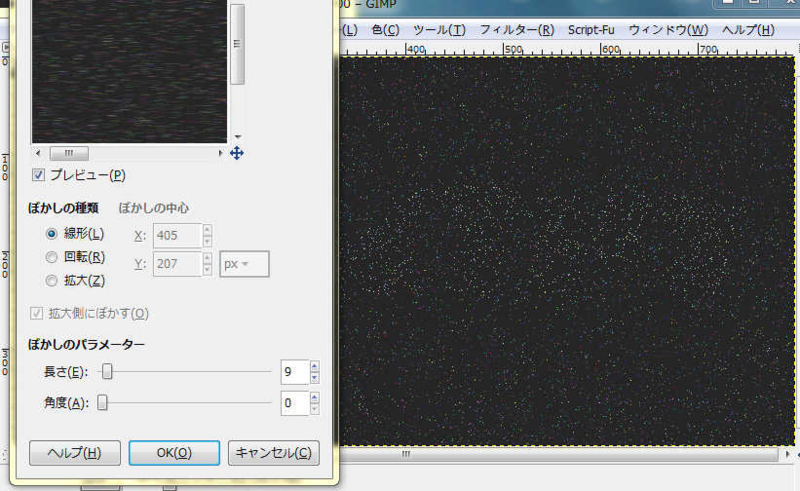Click the Y center value field
Viewport: 800px width, 491px height.
point(177,264)
